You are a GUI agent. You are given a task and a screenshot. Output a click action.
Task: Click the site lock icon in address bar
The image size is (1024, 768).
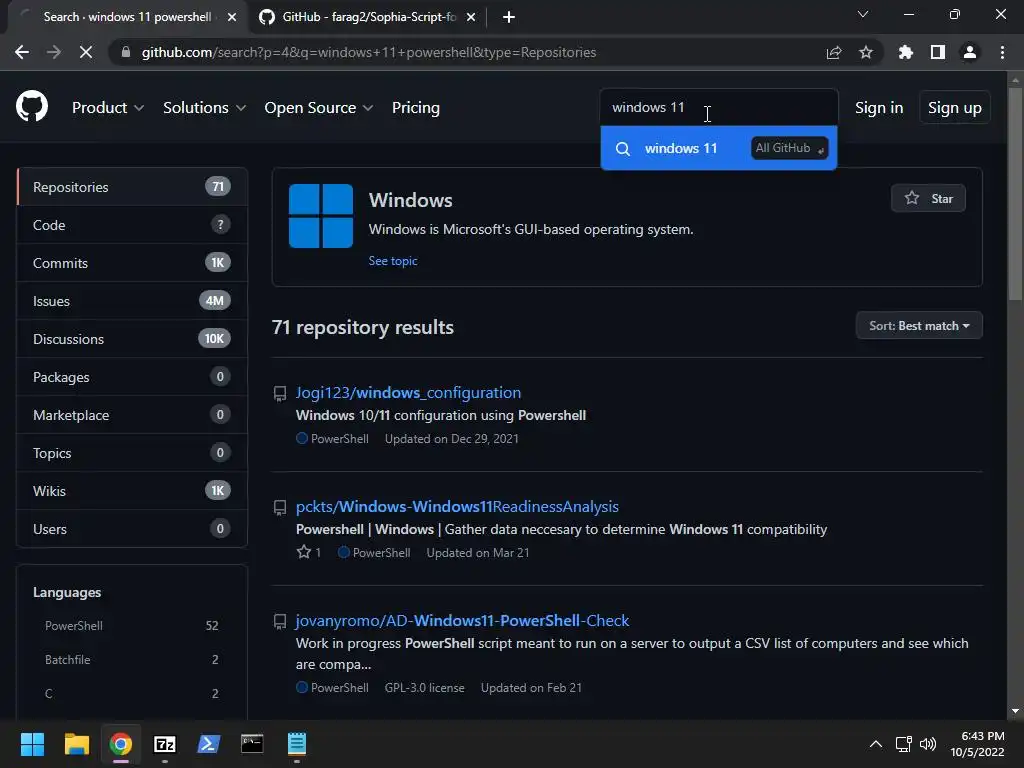tap(126, 52)
